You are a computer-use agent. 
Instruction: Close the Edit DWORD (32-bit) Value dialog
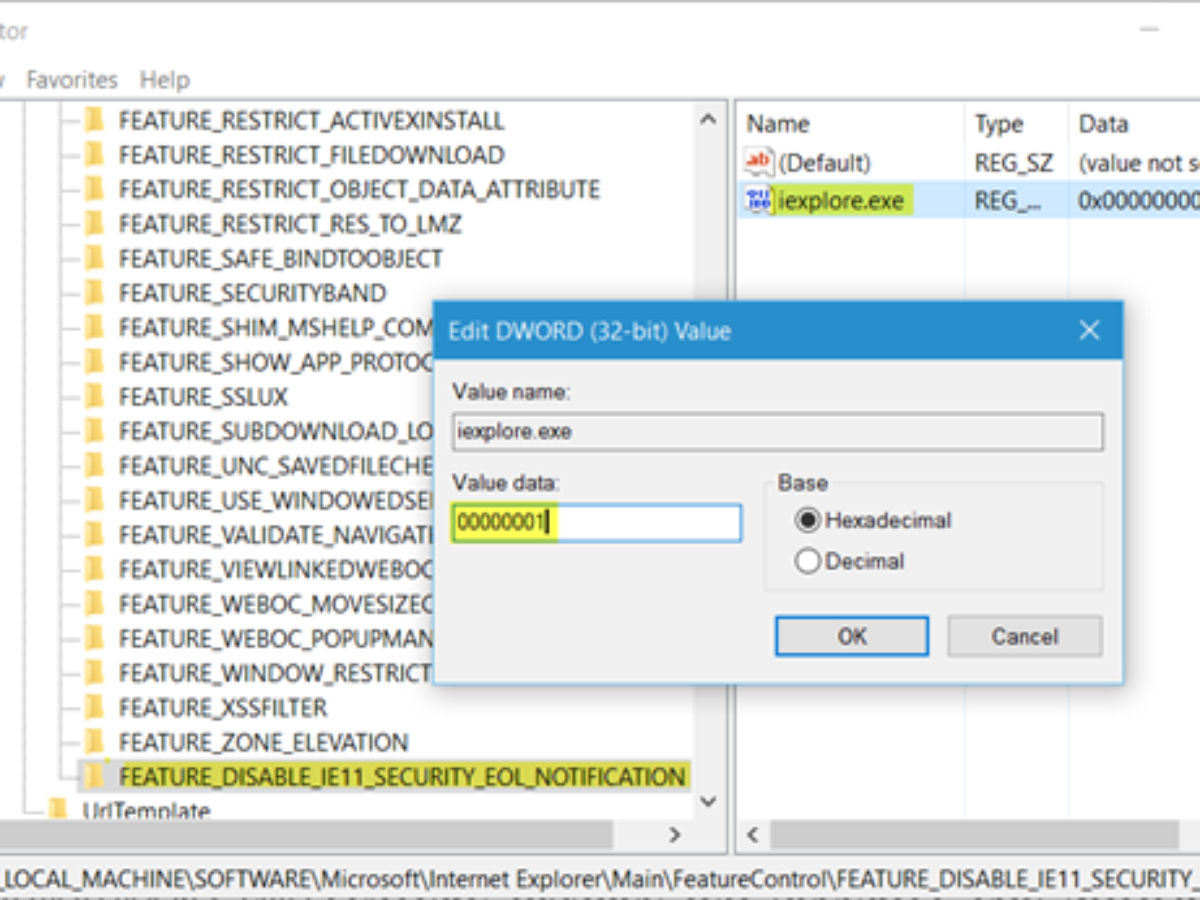tap(1089, 331)
